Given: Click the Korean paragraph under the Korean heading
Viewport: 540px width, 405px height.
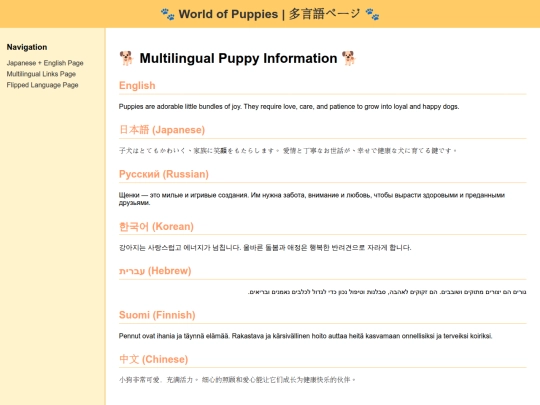Looking at the screenshot, I should (265, 248).
